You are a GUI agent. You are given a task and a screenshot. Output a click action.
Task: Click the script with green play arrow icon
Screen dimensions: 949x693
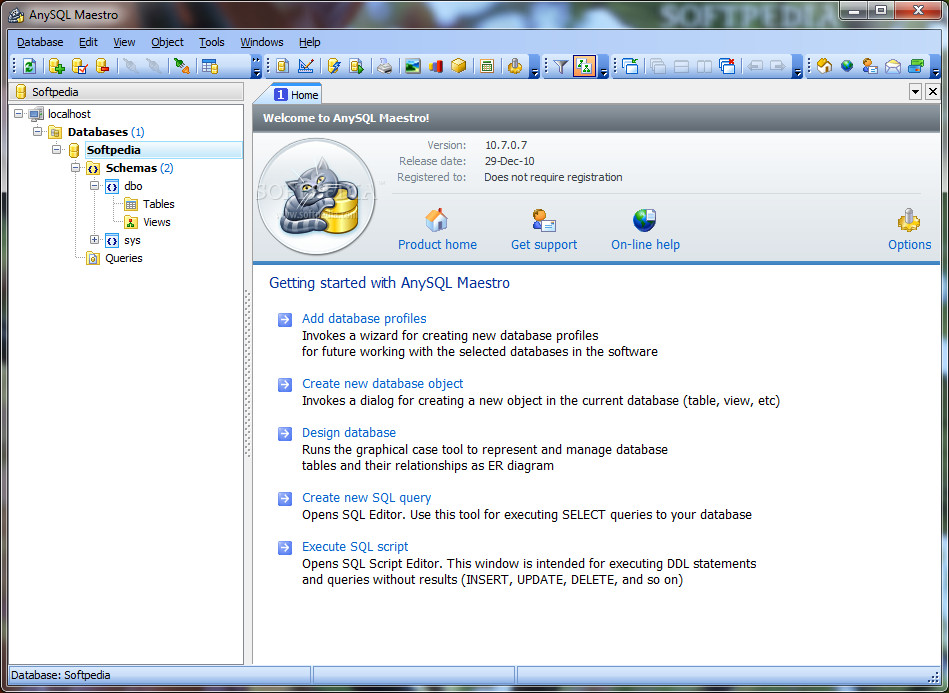tap(356, 66)
